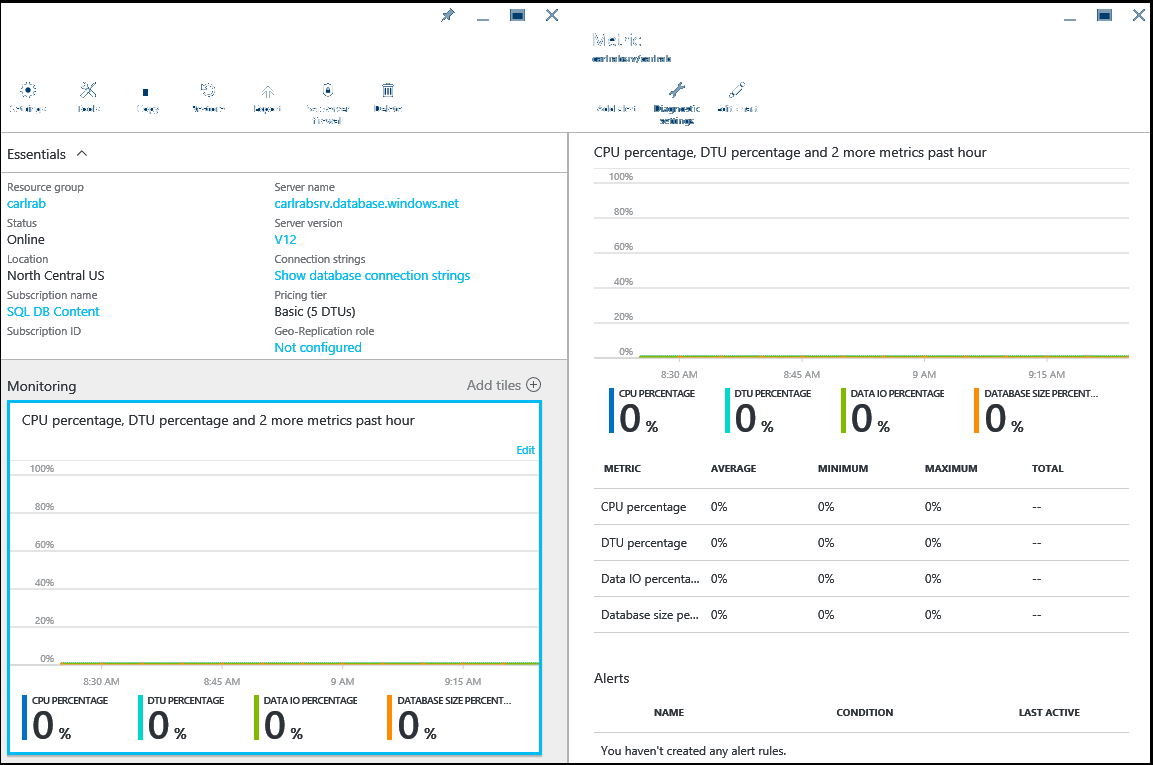Select the Data IO percenta... table row

(x=861, y=579)
